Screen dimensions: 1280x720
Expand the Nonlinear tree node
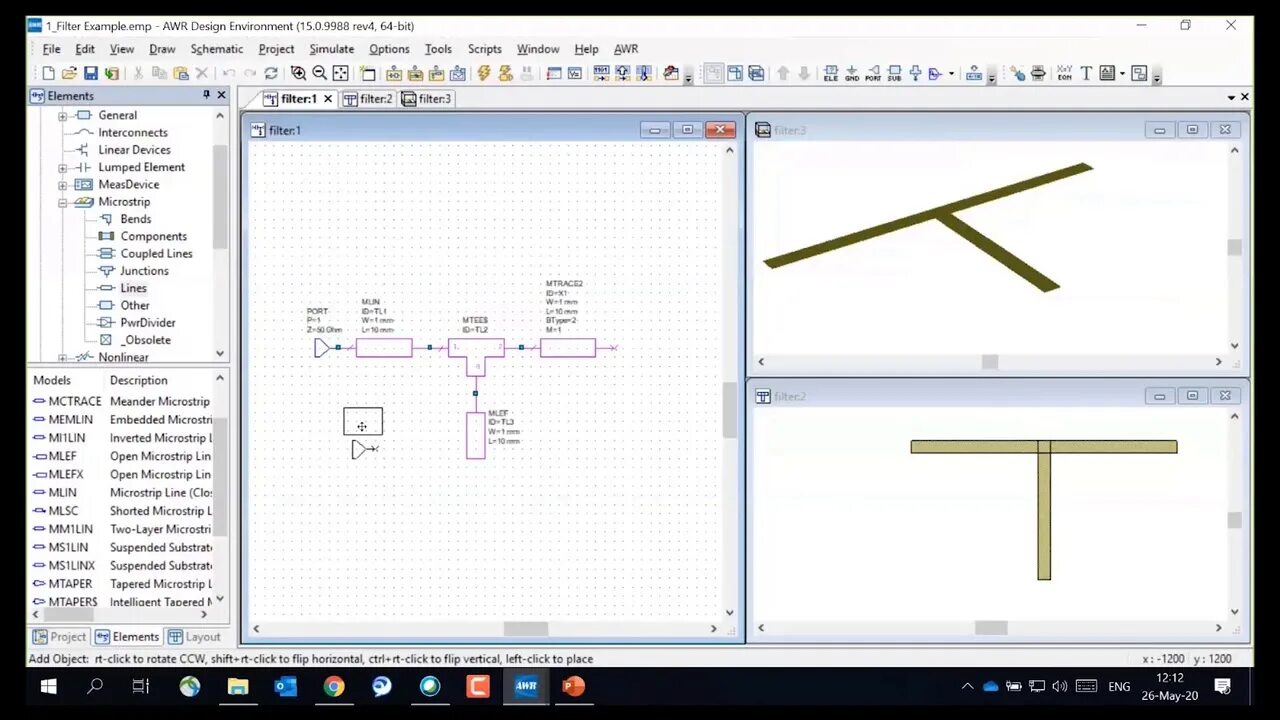pyautogui.click(x=62, y=357)
